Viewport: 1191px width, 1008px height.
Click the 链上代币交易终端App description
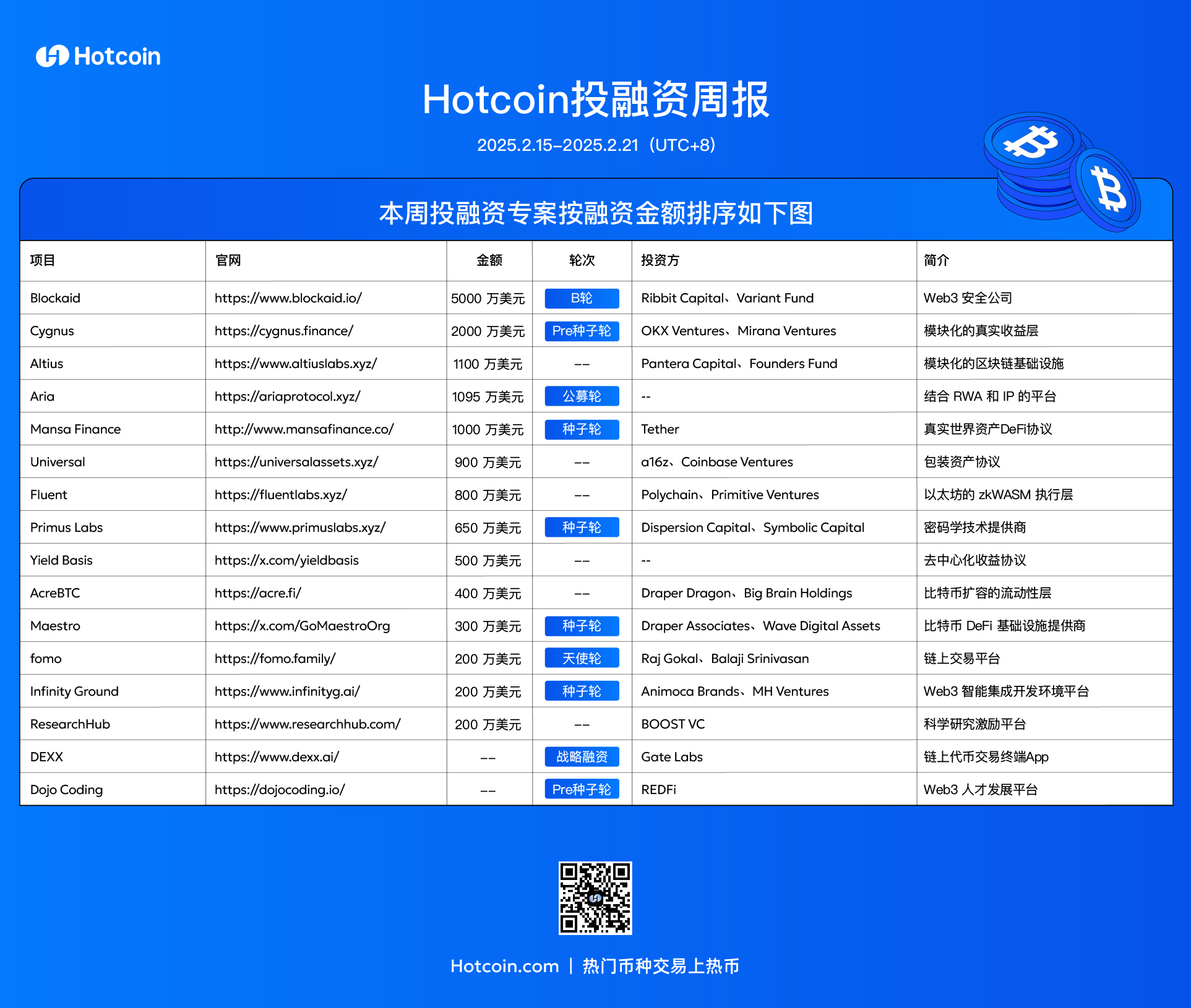click(986, 757)
